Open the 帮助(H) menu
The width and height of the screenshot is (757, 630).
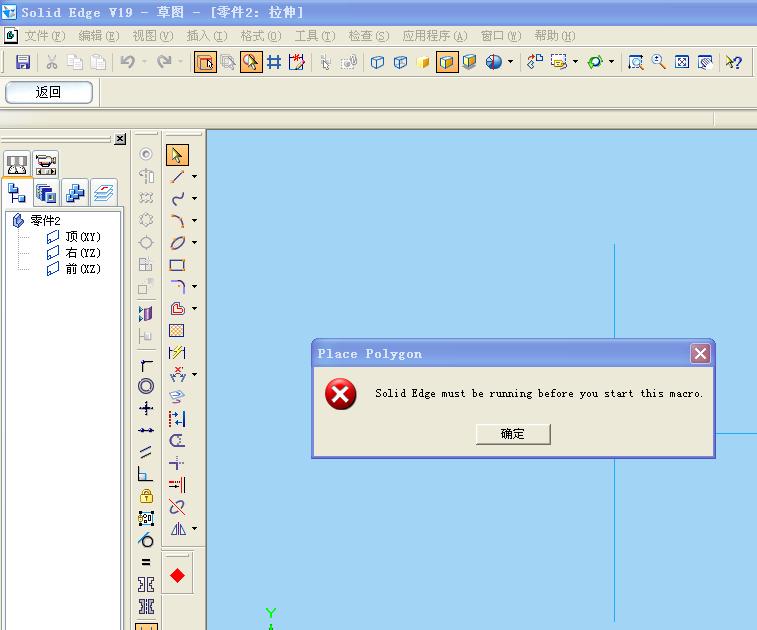(x=555, y=36)
